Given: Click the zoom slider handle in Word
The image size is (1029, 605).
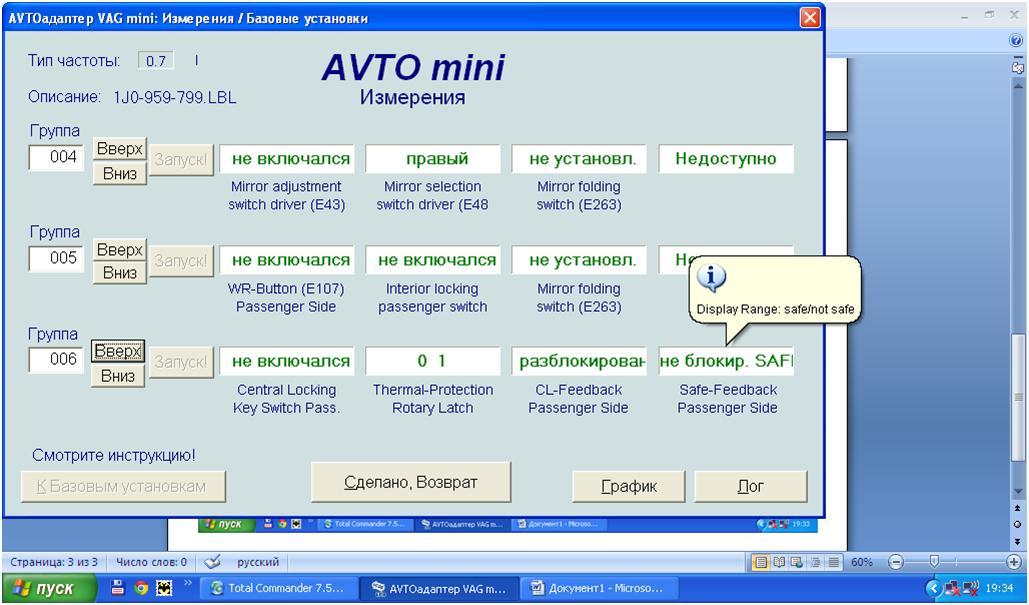Looking at the screenshot, I should (x=934, y=563).
